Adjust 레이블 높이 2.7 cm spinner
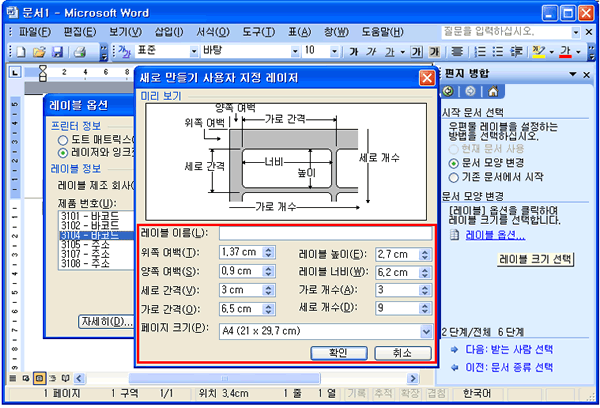The height and width of the screenshot is (408, 600). [x=425, y=255]
